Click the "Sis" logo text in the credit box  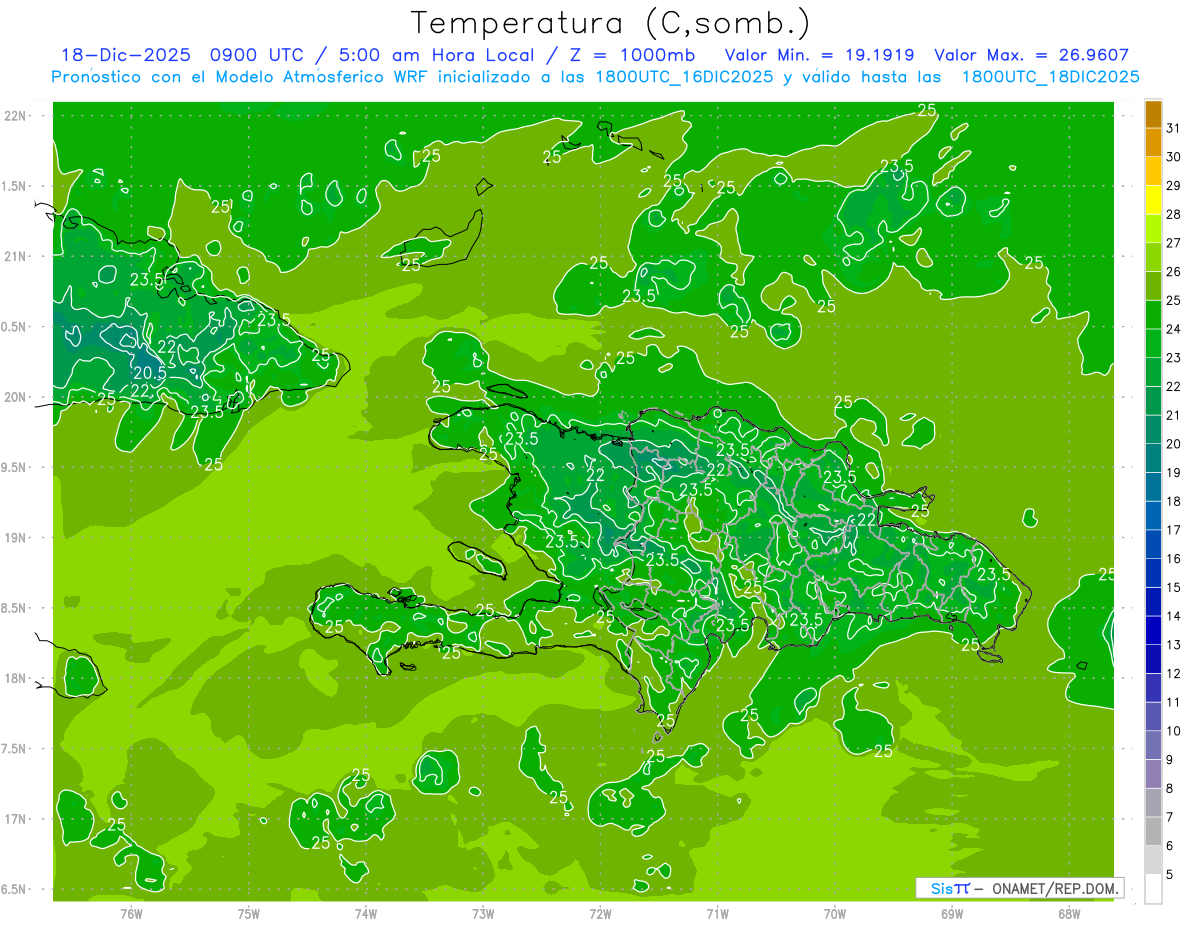click(941, 888)
